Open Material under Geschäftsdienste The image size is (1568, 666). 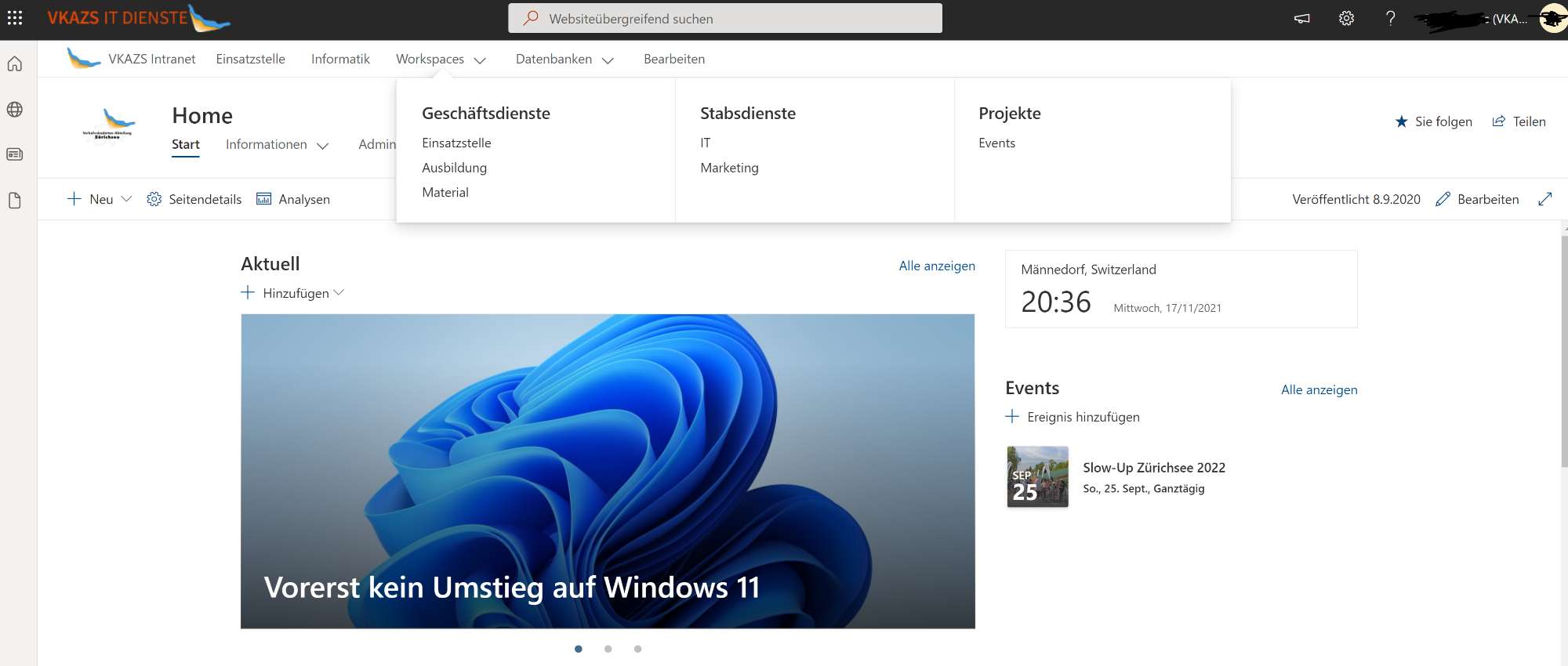445,192
